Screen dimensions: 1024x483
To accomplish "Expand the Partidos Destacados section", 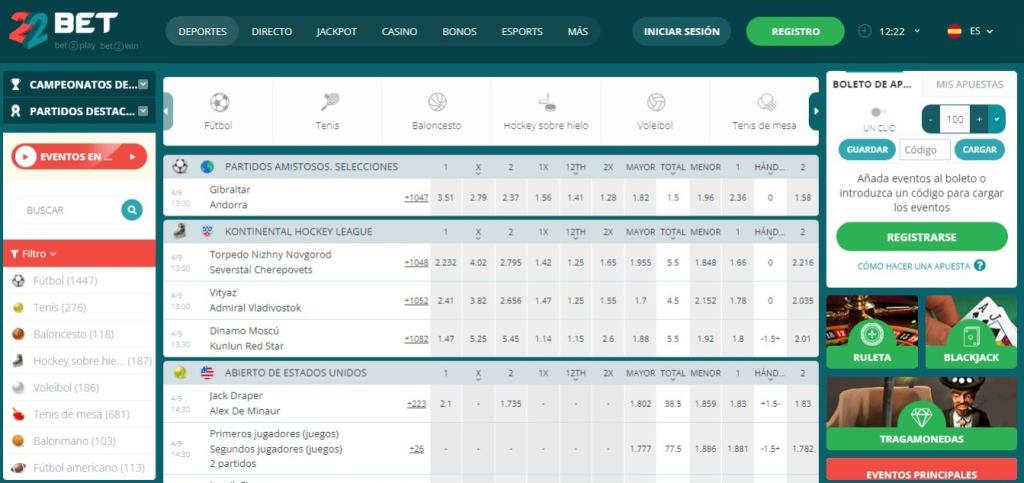I will point(143,112).
